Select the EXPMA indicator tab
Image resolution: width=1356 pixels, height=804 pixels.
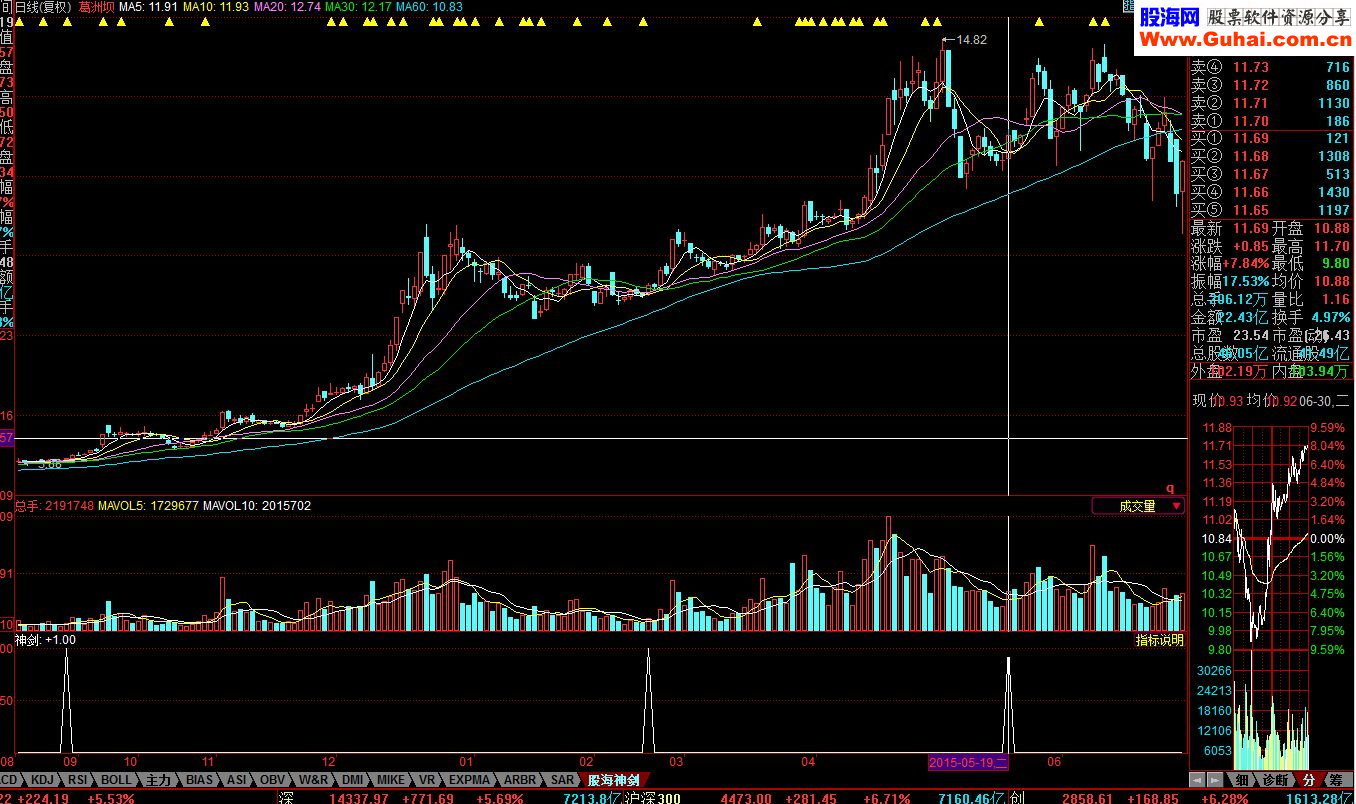click(x=470, y=779)
